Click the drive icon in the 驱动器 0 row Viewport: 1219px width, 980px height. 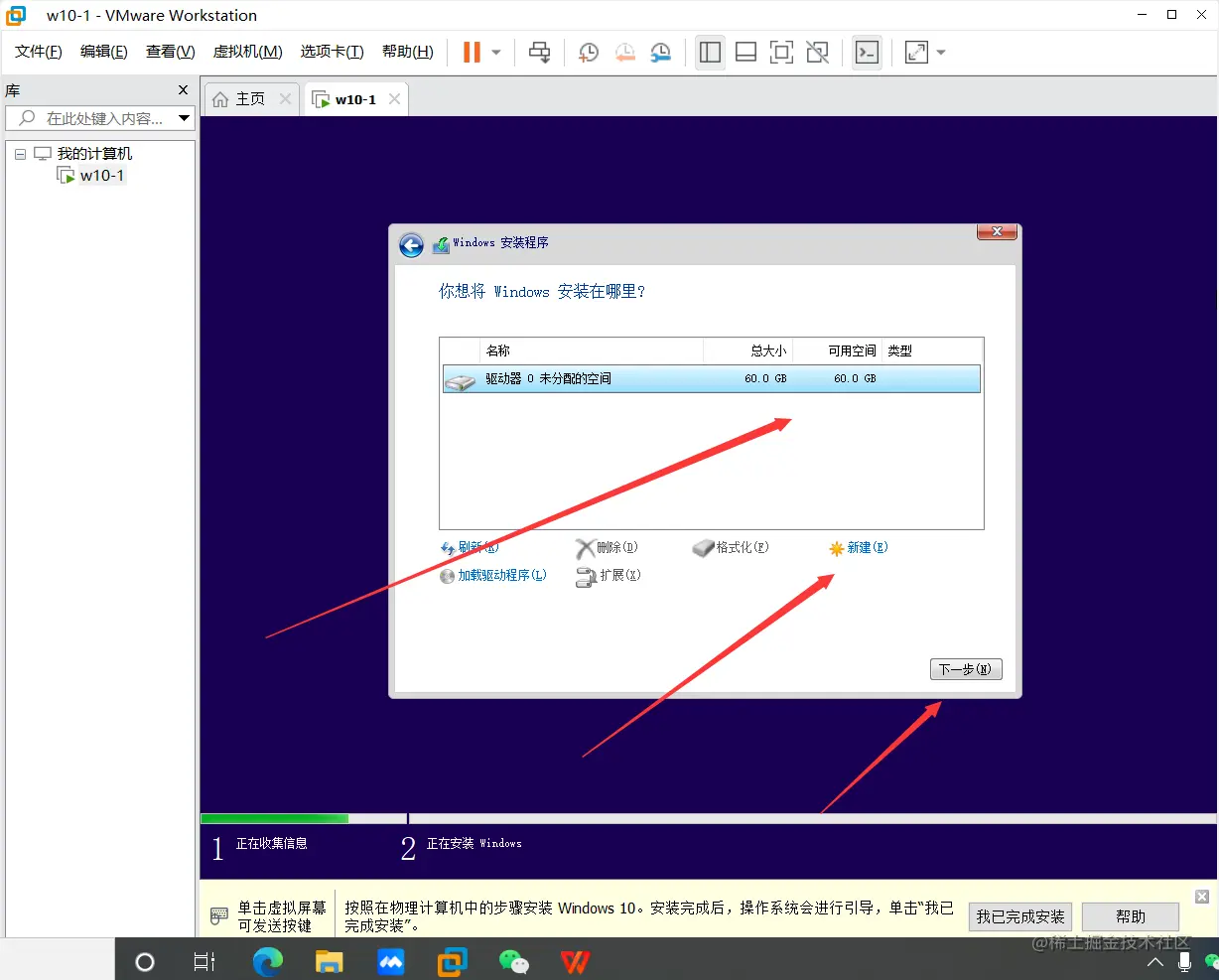tap(461, 380)
